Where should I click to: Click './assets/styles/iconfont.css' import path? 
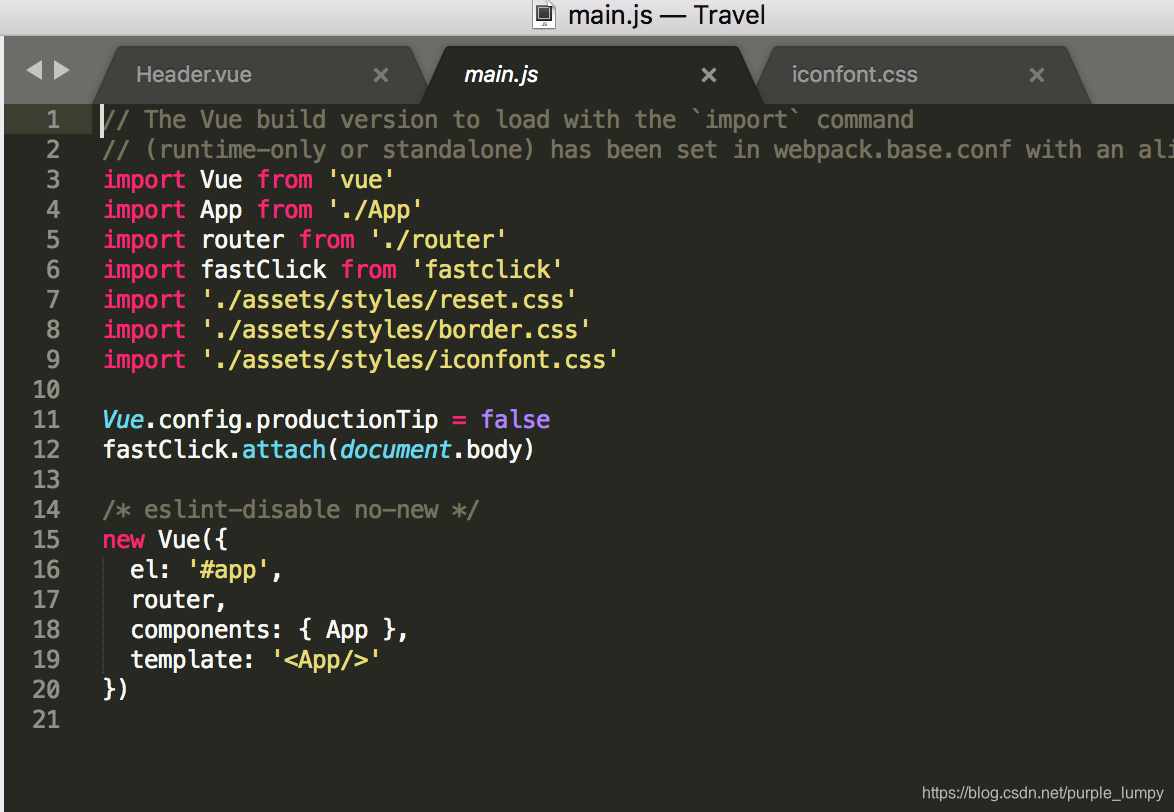click(410, 360)
